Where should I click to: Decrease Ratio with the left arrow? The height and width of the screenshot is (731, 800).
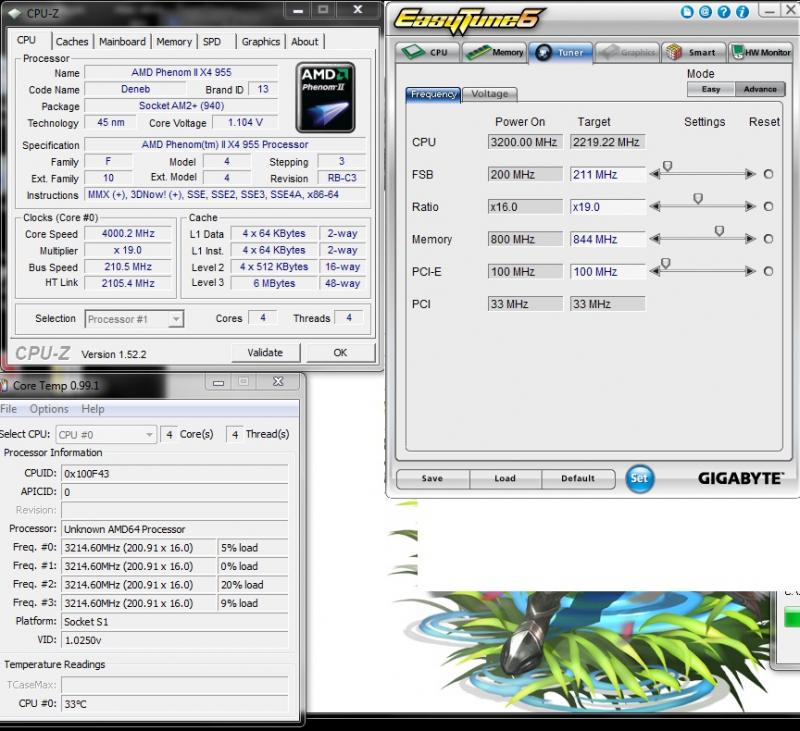(x=655, y=207)
